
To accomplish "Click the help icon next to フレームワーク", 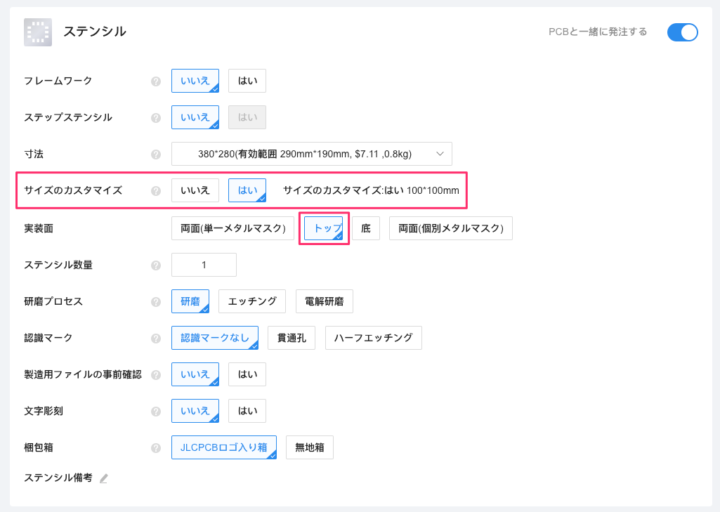I will (x=156, y=81).
